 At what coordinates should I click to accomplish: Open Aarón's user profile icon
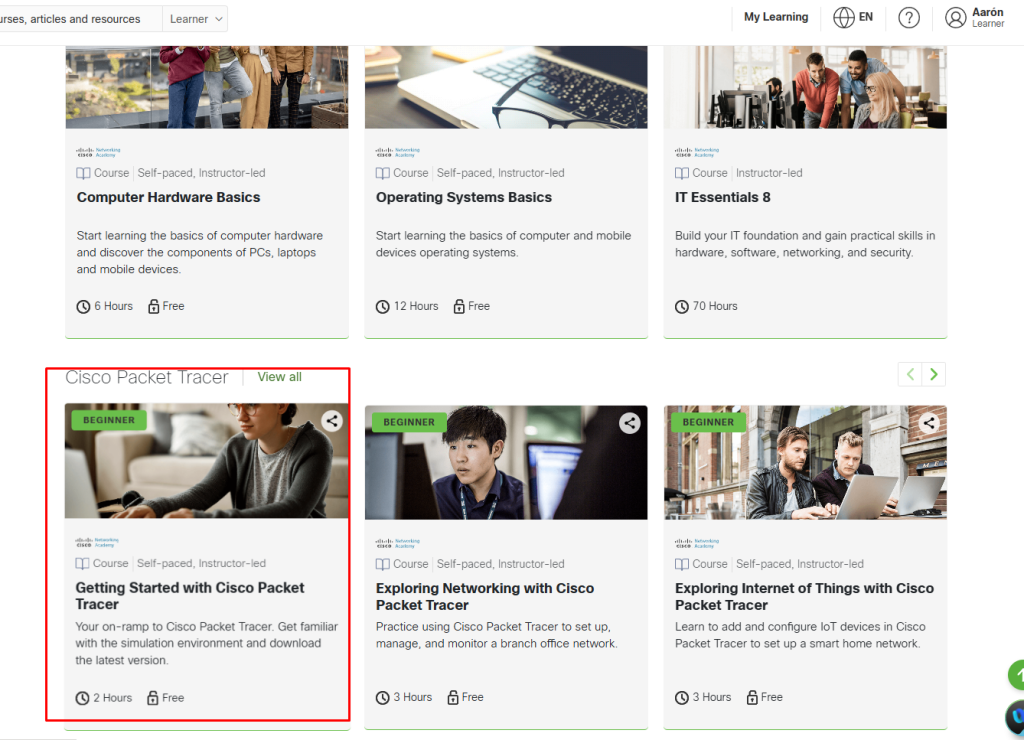click(x=955, y=18)
